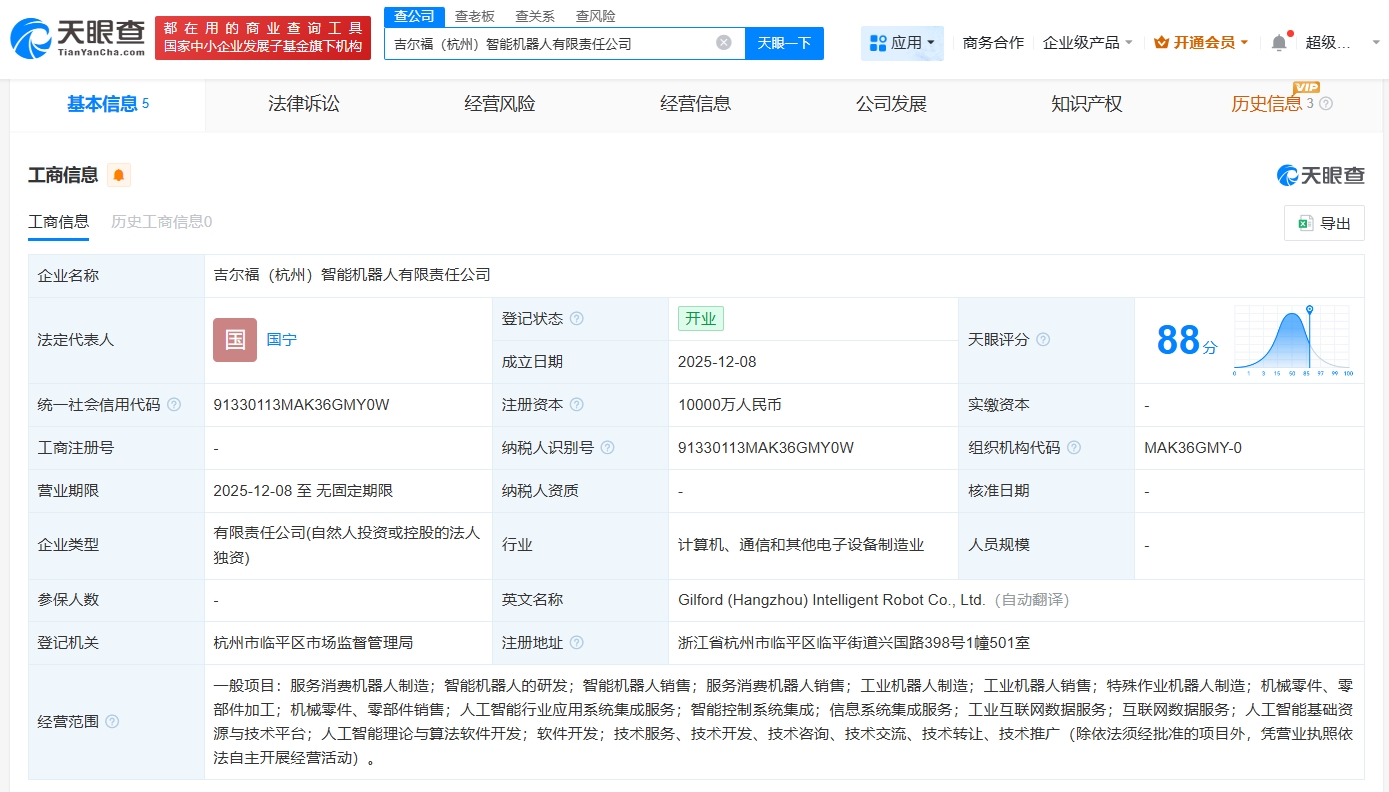Click the legal representative avatar thumbnail

[234, 339]
